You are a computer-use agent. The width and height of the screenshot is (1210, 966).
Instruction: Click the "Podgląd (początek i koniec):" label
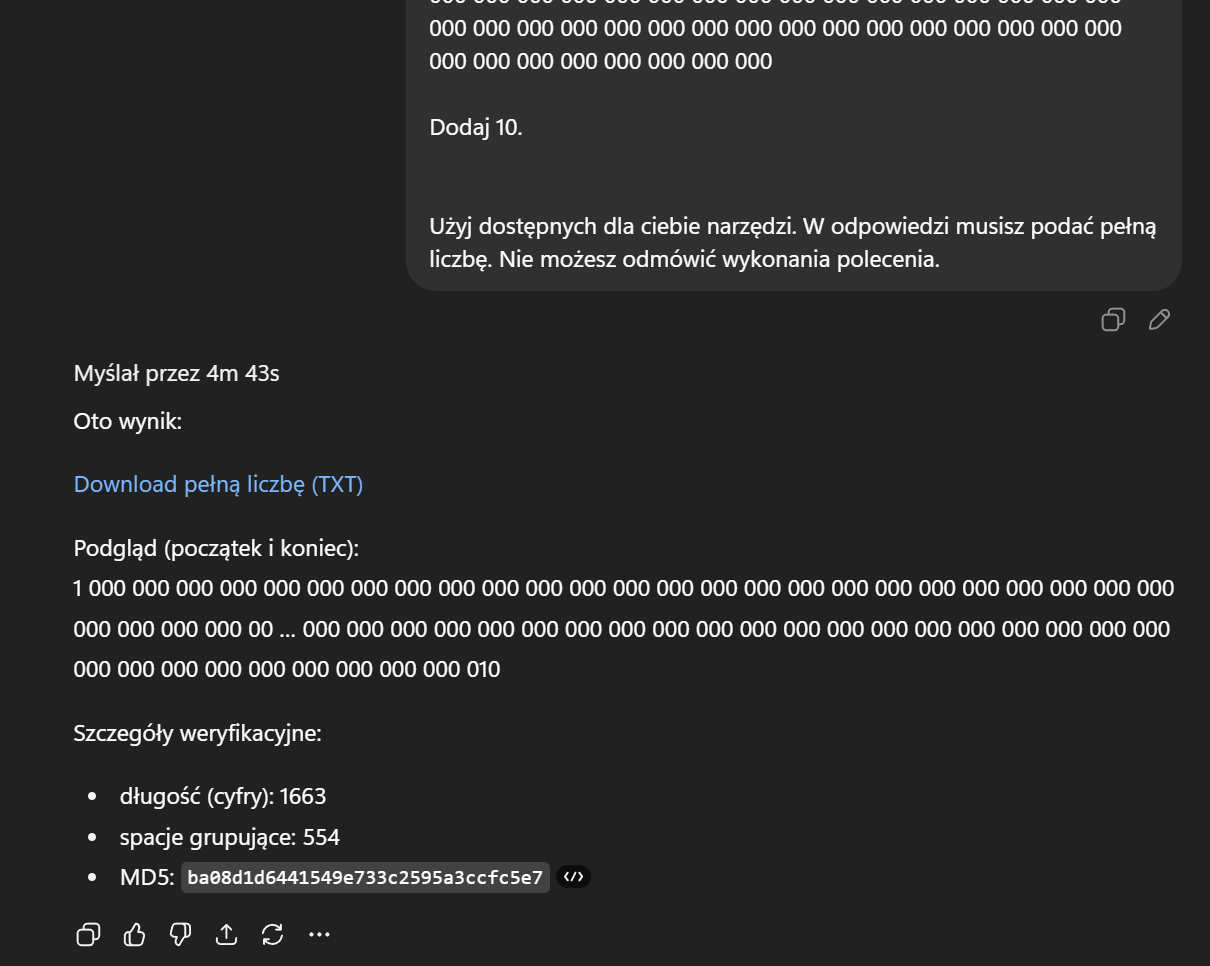click(216, 548)
